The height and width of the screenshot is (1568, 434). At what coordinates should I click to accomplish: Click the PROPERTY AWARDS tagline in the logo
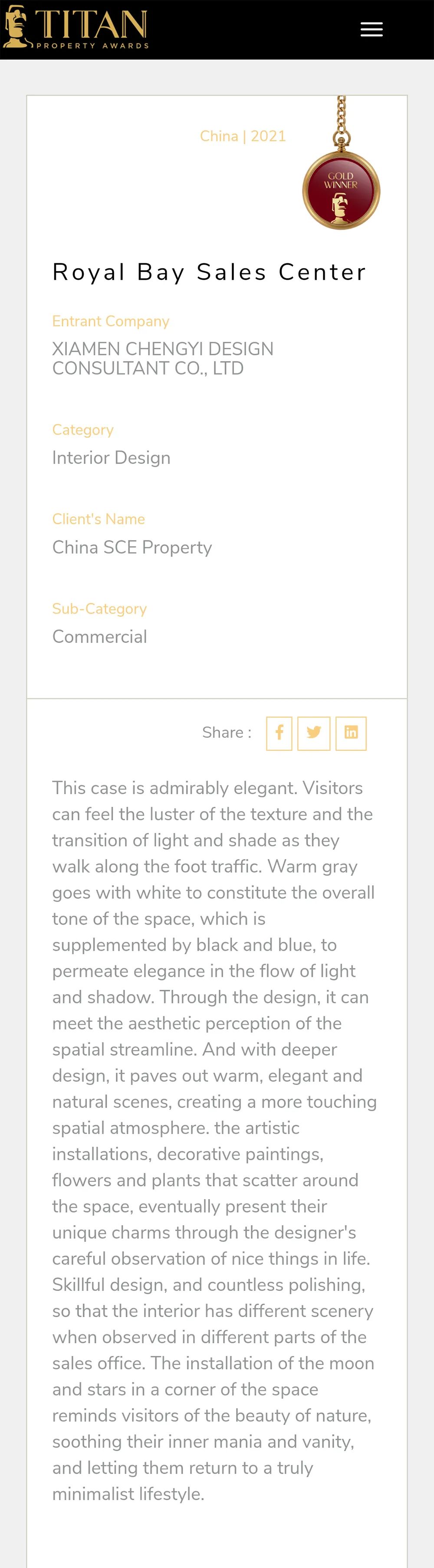pyautogui.click(x=92, y=45)
